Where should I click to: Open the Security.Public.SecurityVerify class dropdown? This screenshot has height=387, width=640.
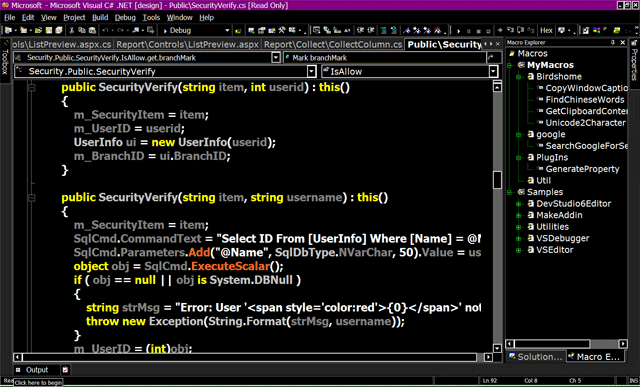[x=311, y=71]
